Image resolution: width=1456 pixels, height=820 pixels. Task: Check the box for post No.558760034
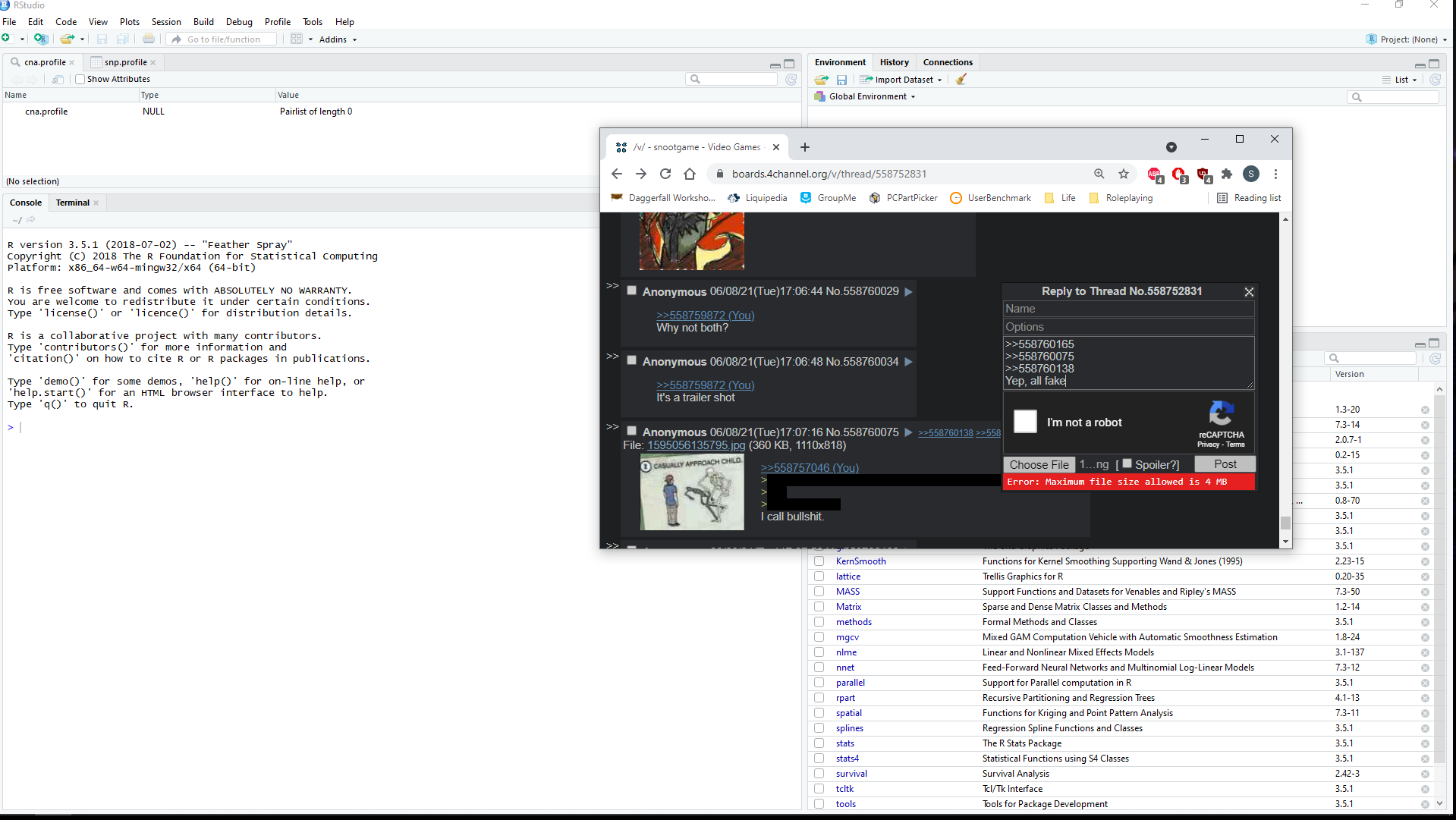[x=631, y=360]
